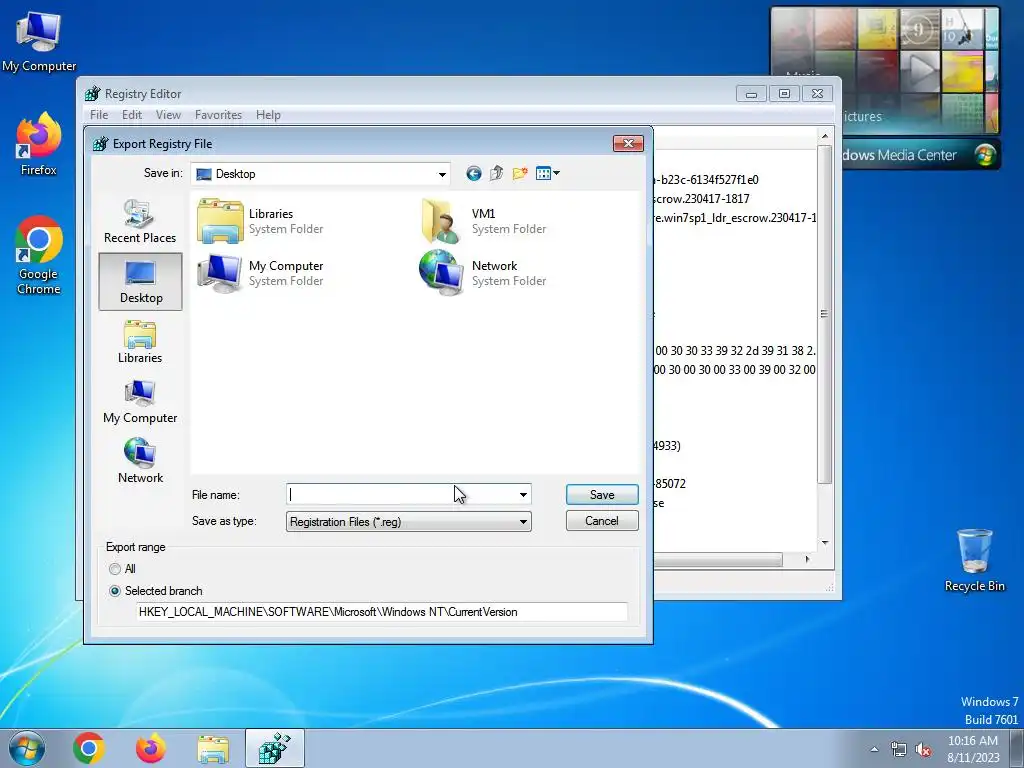
Task: Open the Network system folder in file list
Action: coord(483,273)
